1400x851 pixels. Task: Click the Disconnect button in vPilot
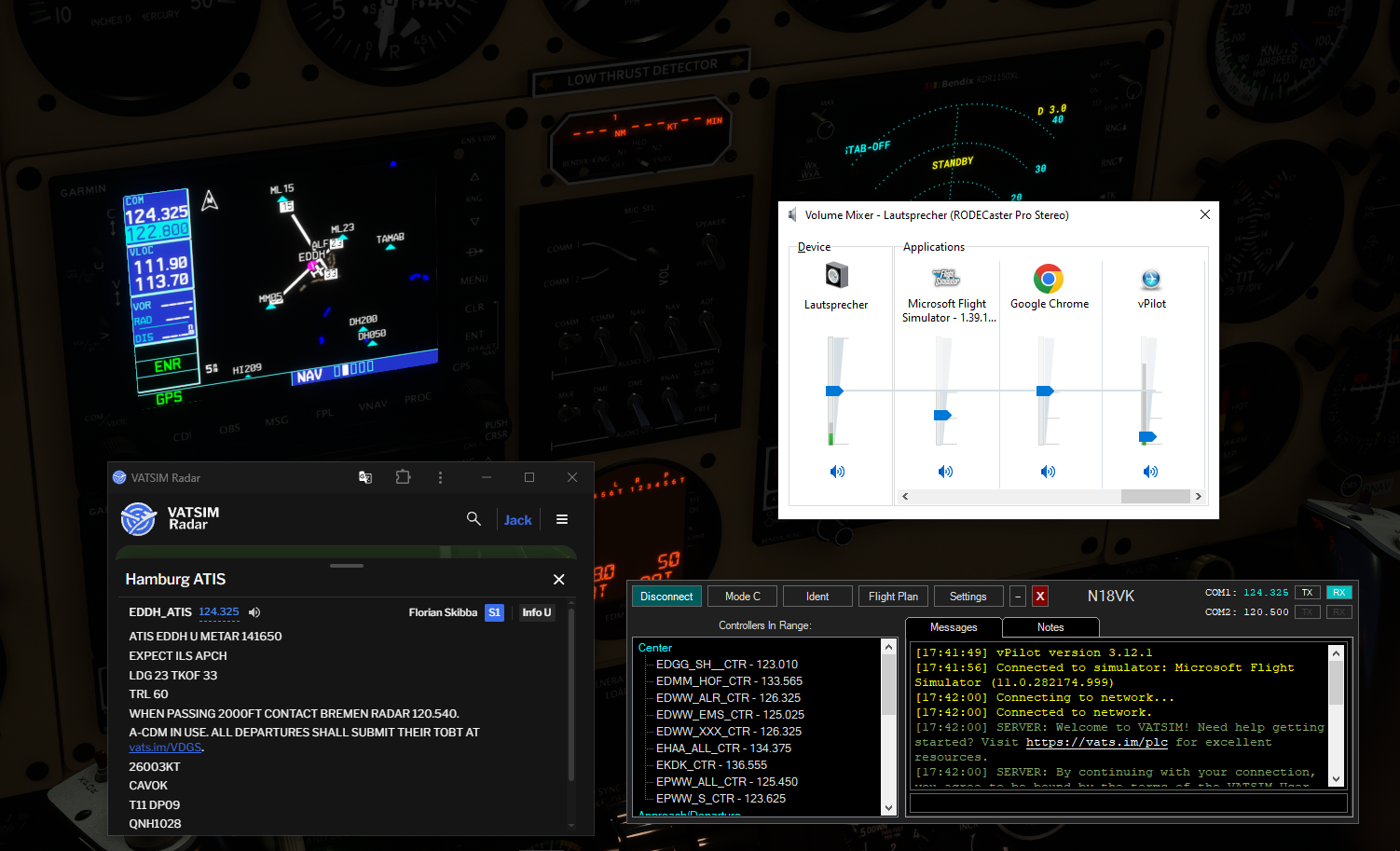tap(666, 597)
